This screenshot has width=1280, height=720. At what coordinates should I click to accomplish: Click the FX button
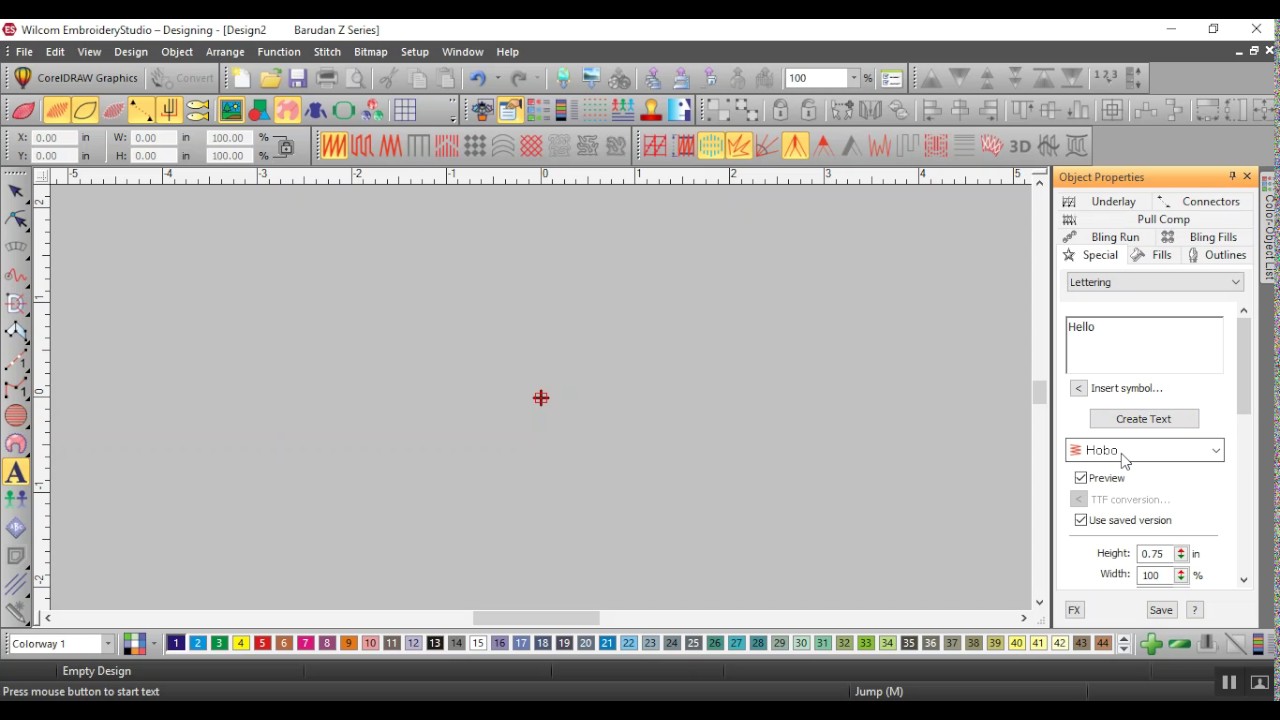point(1074,610)
